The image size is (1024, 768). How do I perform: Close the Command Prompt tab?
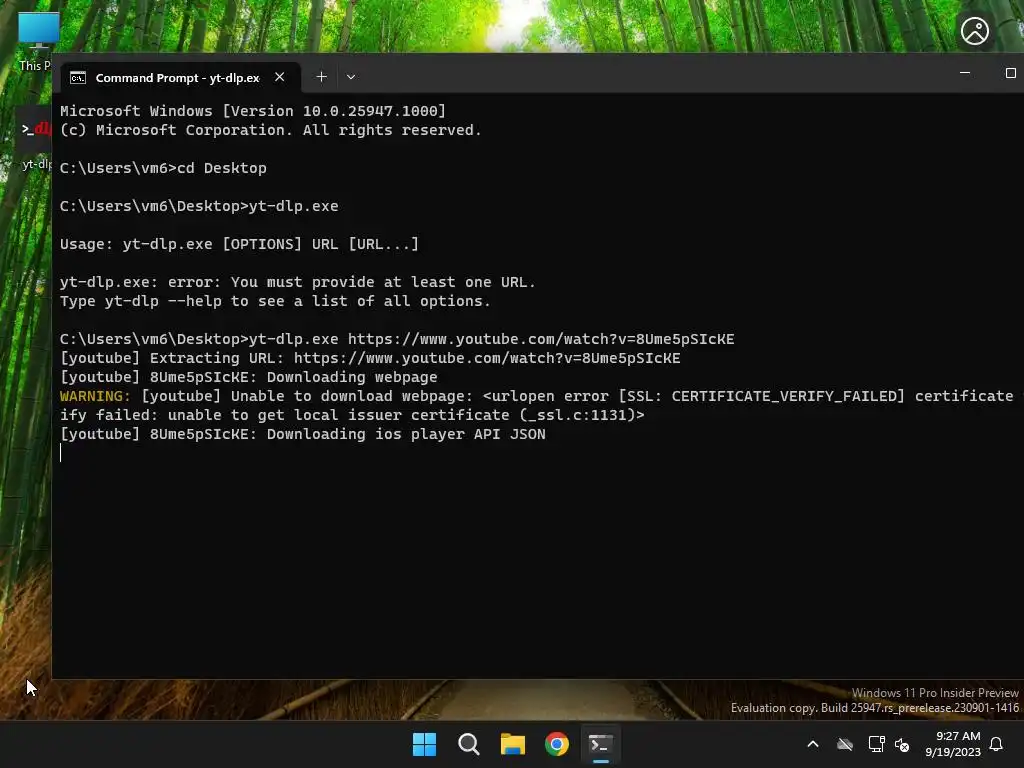[280, 77]
